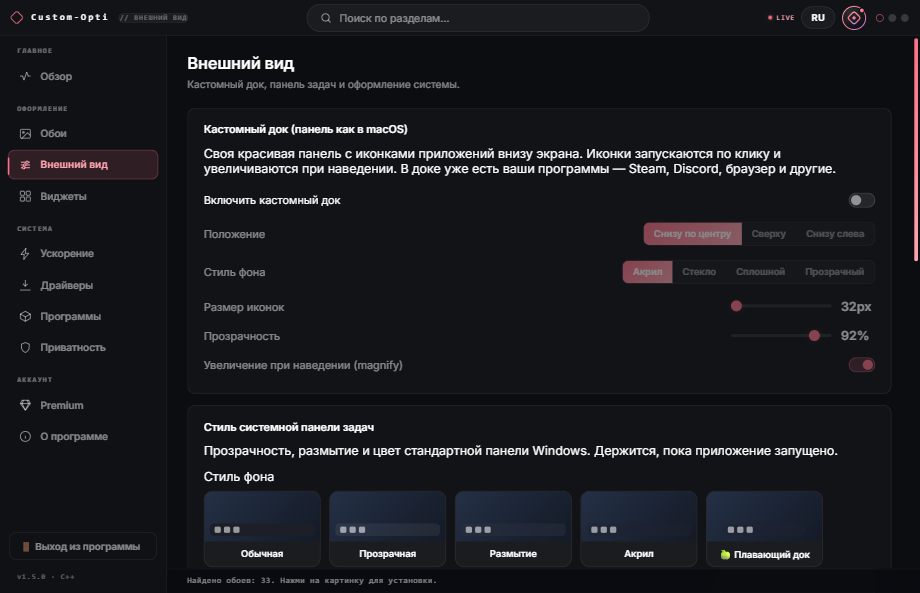Choose Акрил dock background style

click(x=647, y=272)
